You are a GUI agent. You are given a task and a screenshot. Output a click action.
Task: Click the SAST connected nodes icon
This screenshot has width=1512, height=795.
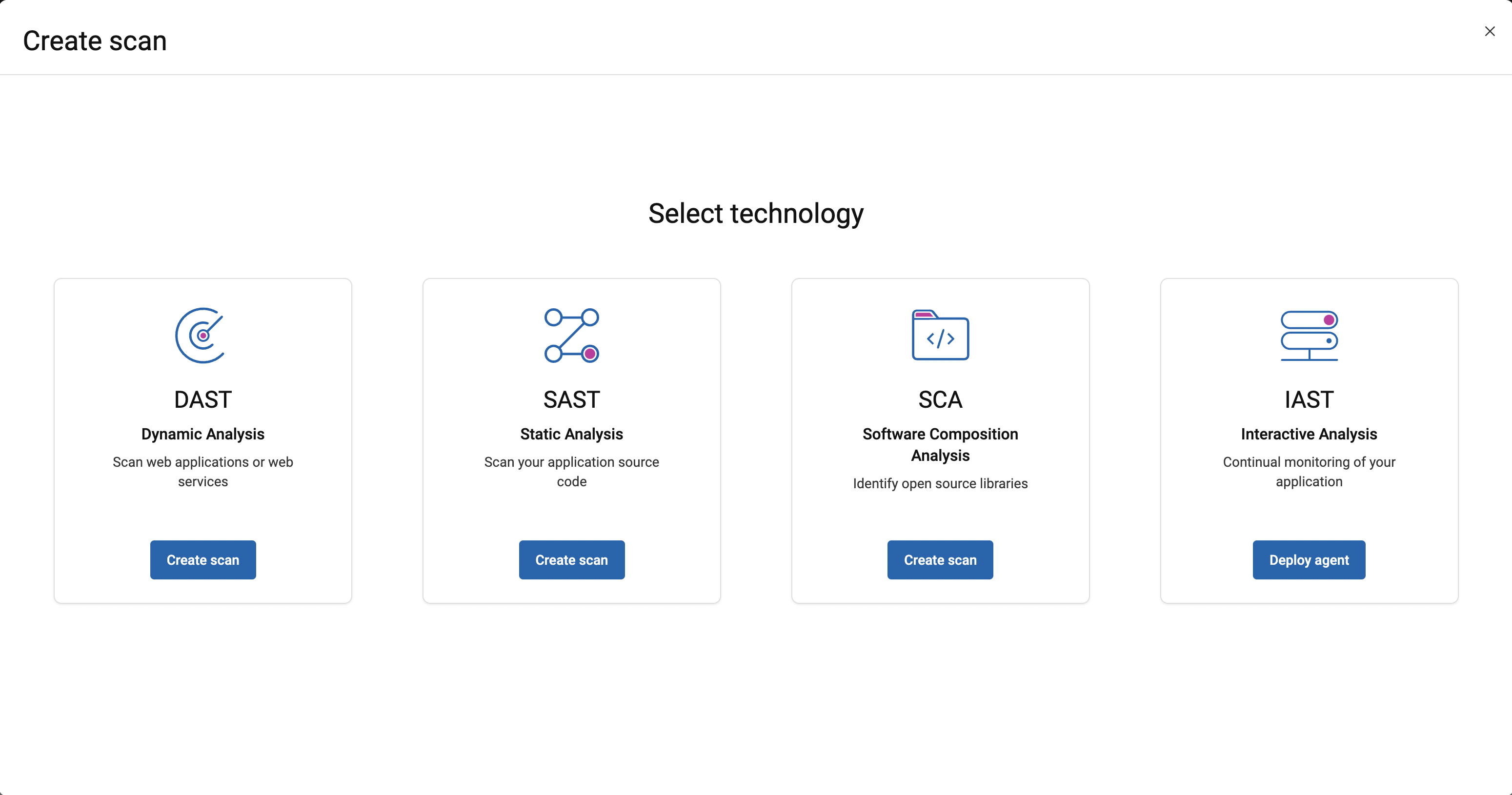571,336
